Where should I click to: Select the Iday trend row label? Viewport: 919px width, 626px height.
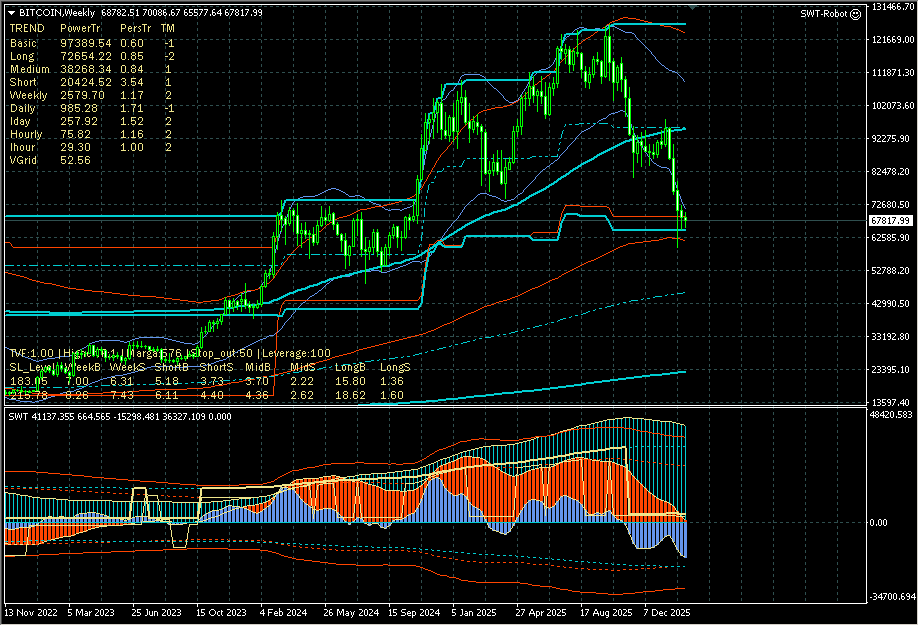click(x=20, y=121)
